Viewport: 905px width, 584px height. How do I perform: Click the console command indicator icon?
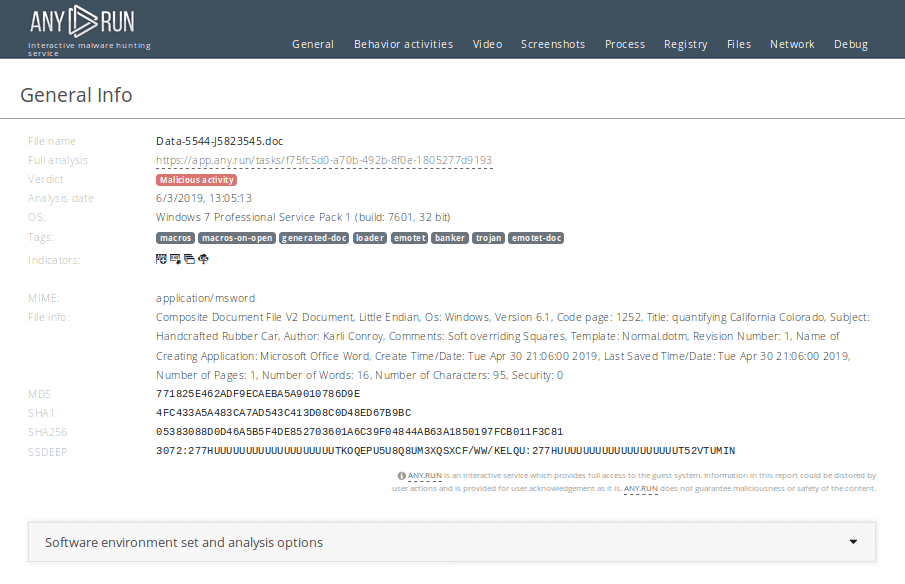coord(176,259)
